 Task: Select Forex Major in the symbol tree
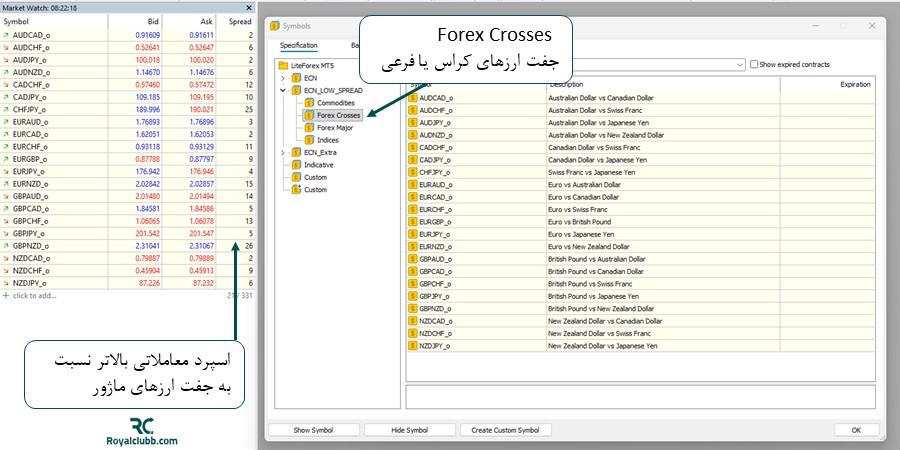[x=337, y=128]
